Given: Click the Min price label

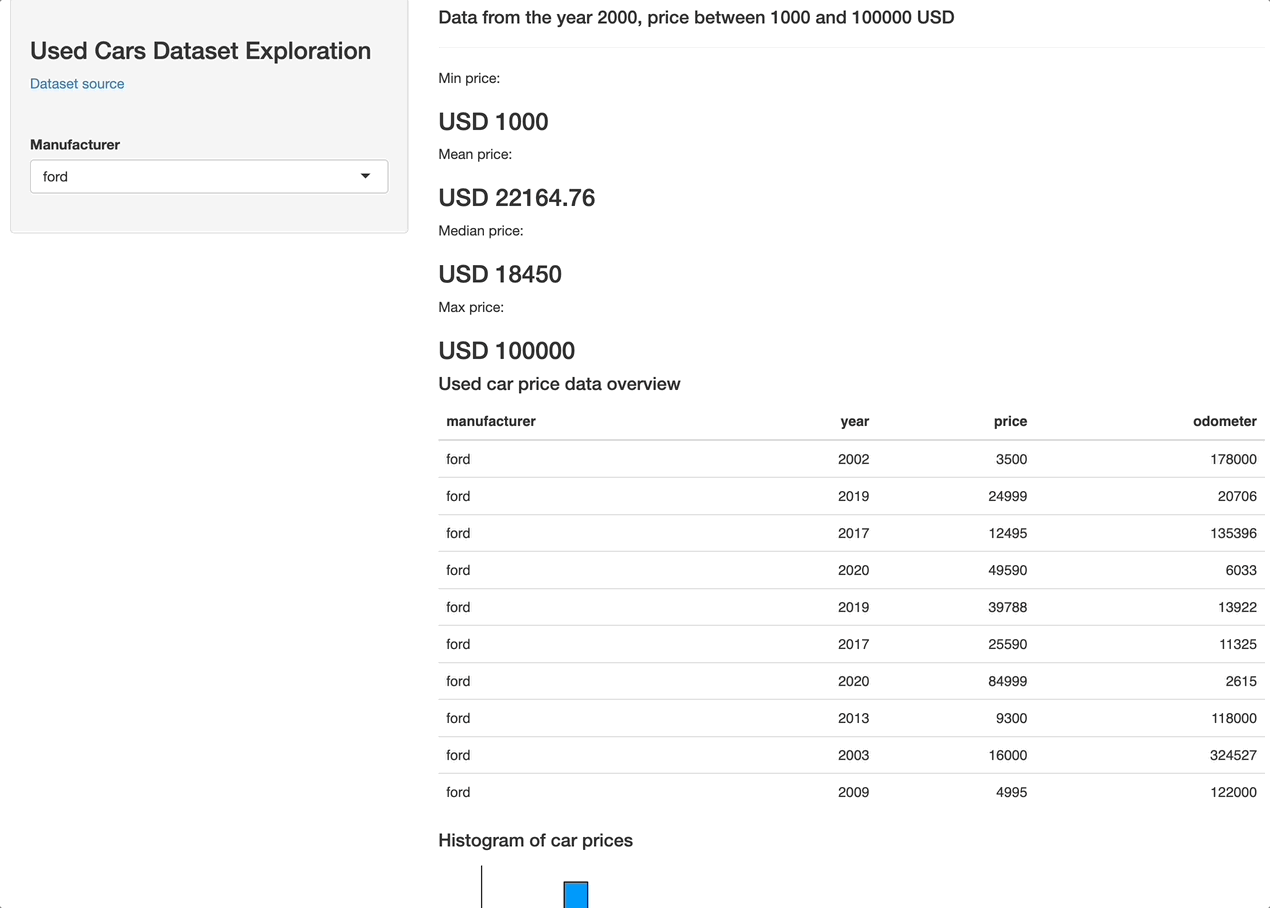Looking at the screenshot, I should click(469, 78).
